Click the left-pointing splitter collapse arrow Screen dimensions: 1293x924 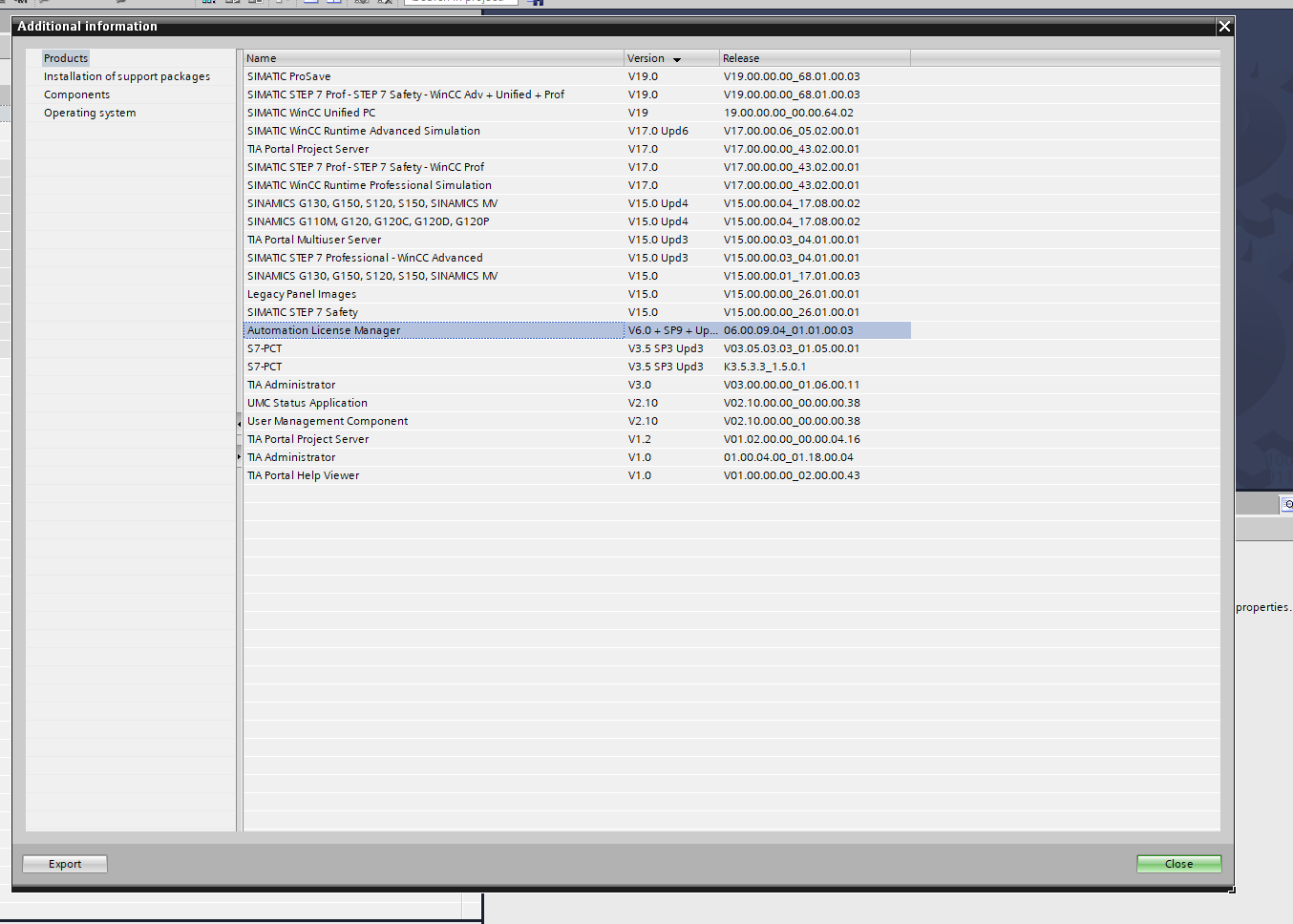click(239, 422)
